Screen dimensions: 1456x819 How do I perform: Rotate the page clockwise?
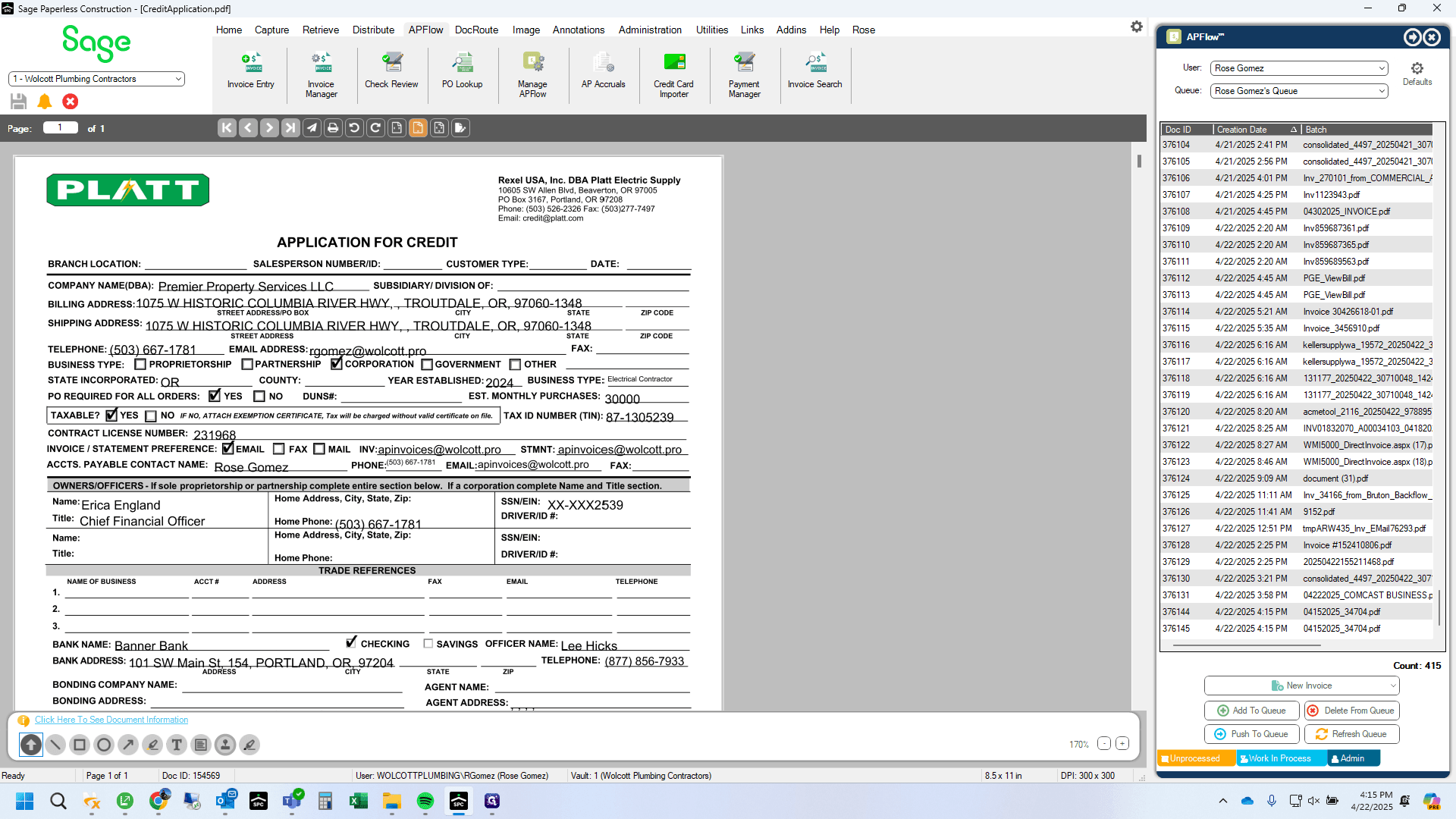375,128
